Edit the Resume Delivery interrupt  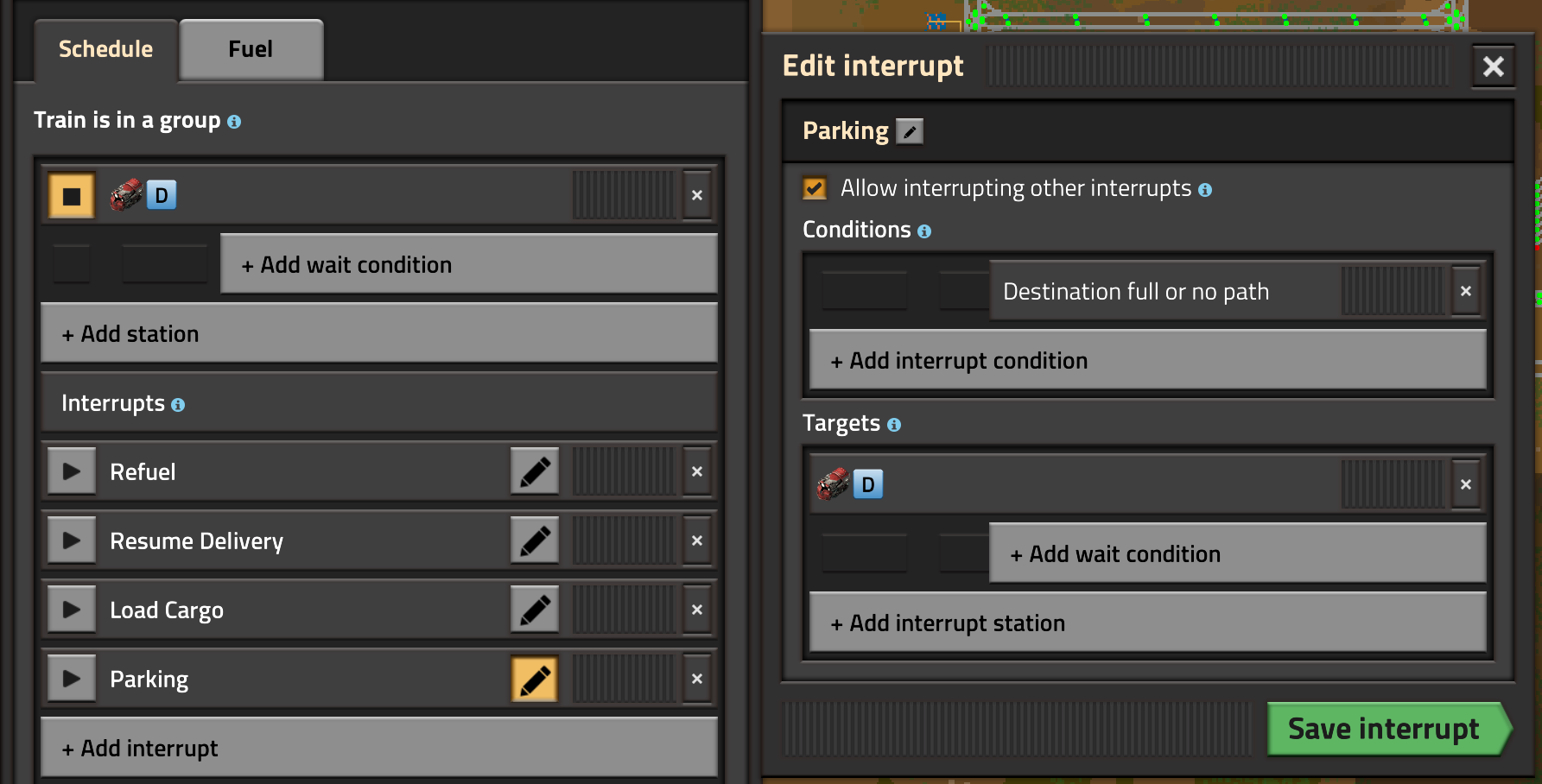535,541
